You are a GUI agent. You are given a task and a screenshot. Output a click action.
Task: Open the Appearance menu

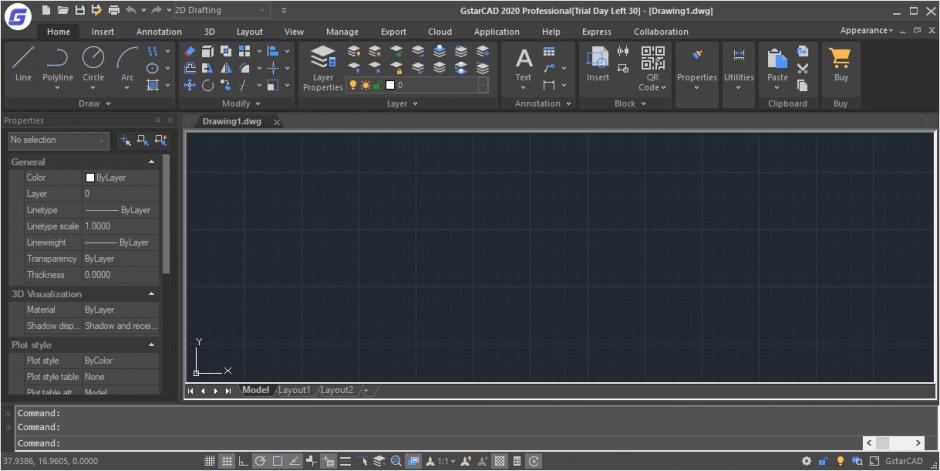(866, 31)
